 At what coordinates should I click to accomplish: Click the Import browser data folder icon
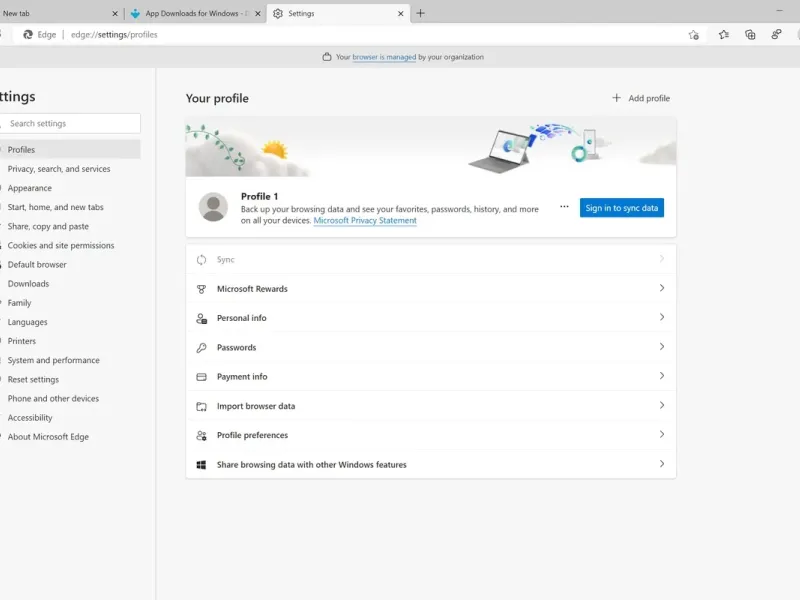coord(202,407)
